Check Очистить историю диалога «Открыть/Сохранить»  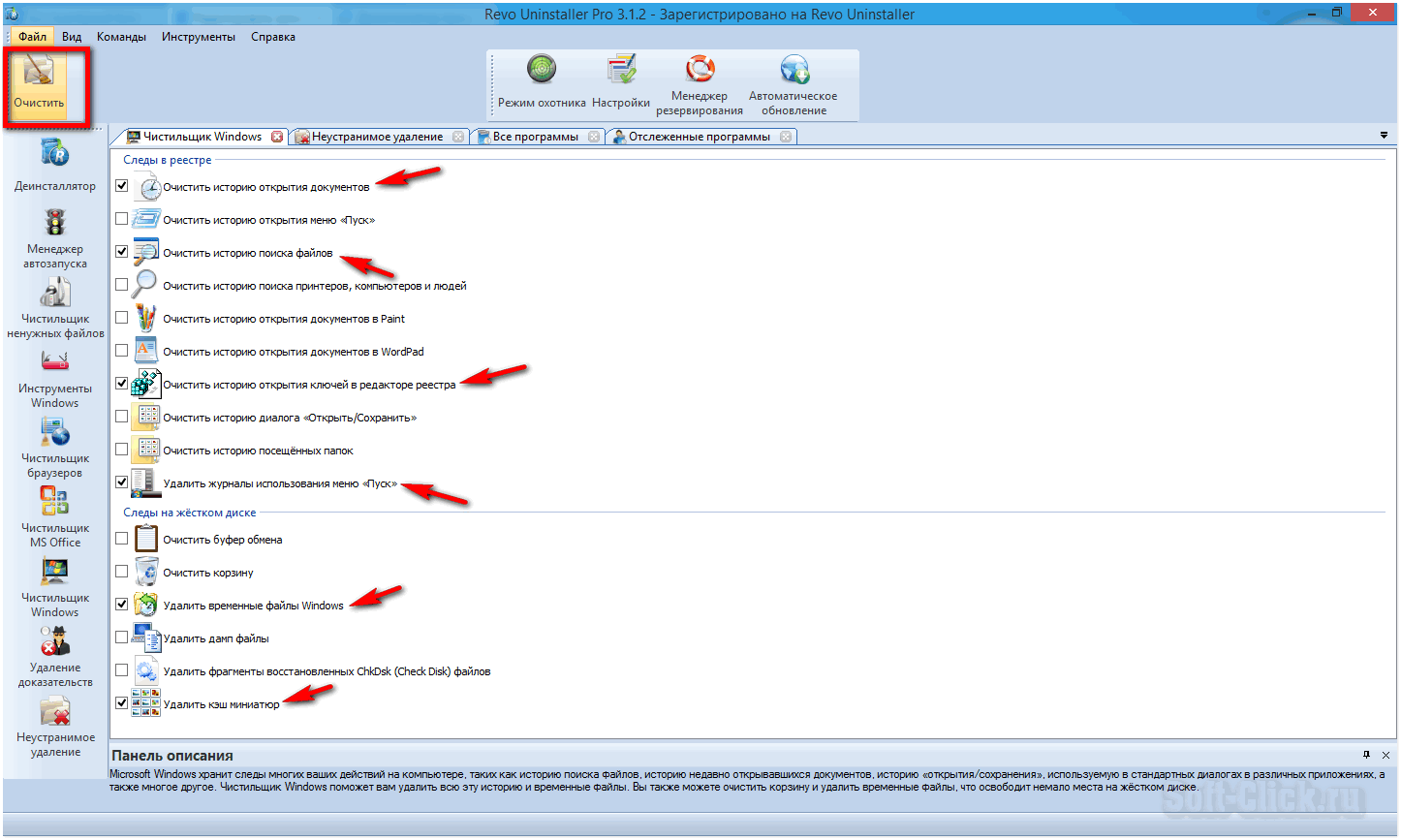(x=121, y=417)
